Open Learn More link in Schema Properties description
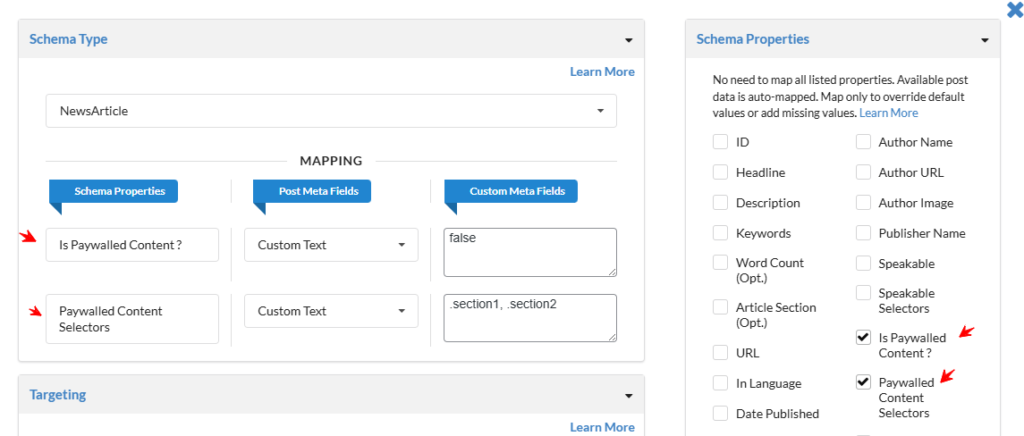 point(888,113)
